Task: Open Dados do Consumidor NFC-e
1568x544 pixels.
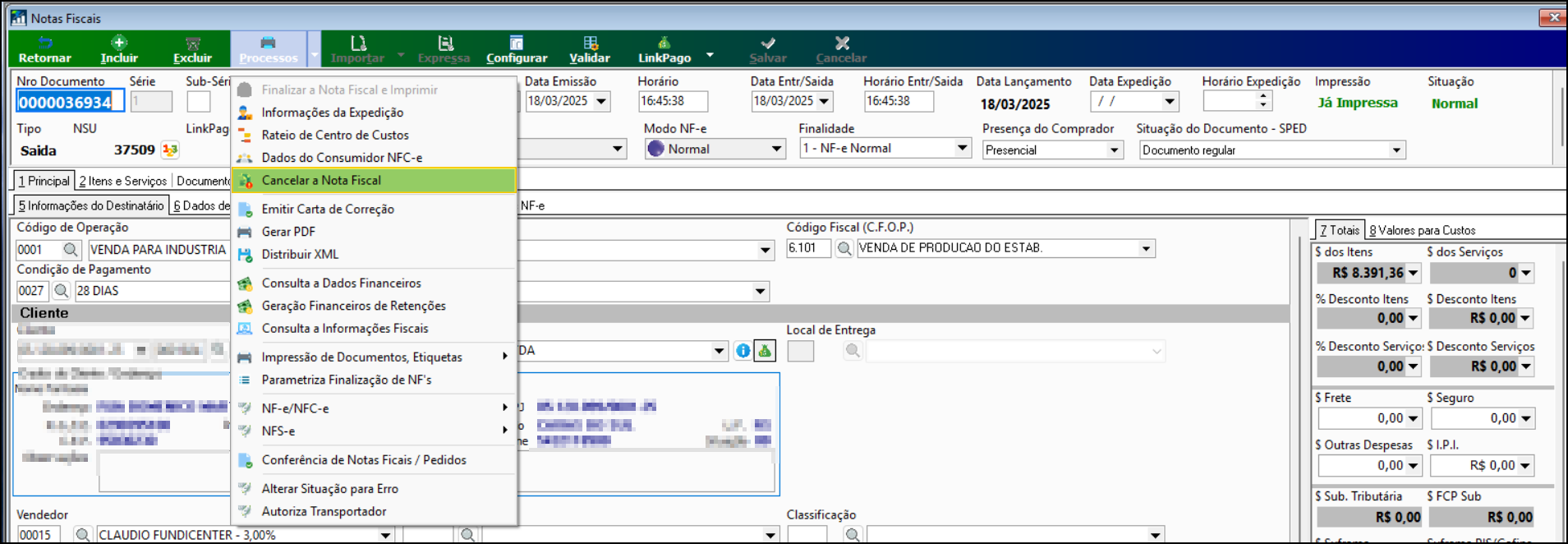Action: [x=375, y=158]
